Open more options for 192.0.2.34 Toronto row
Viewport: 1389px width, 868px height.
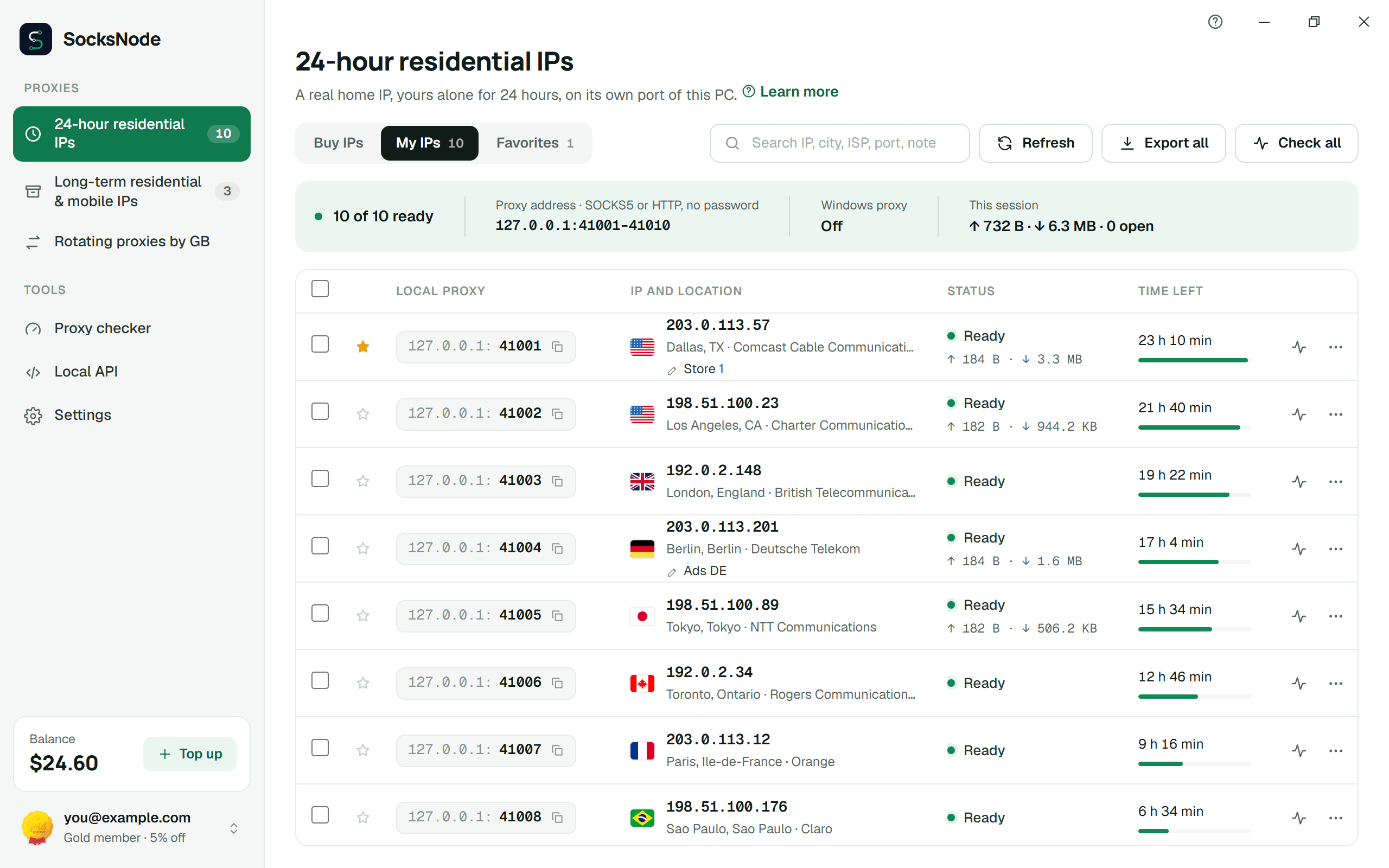tap(1336, 683)
